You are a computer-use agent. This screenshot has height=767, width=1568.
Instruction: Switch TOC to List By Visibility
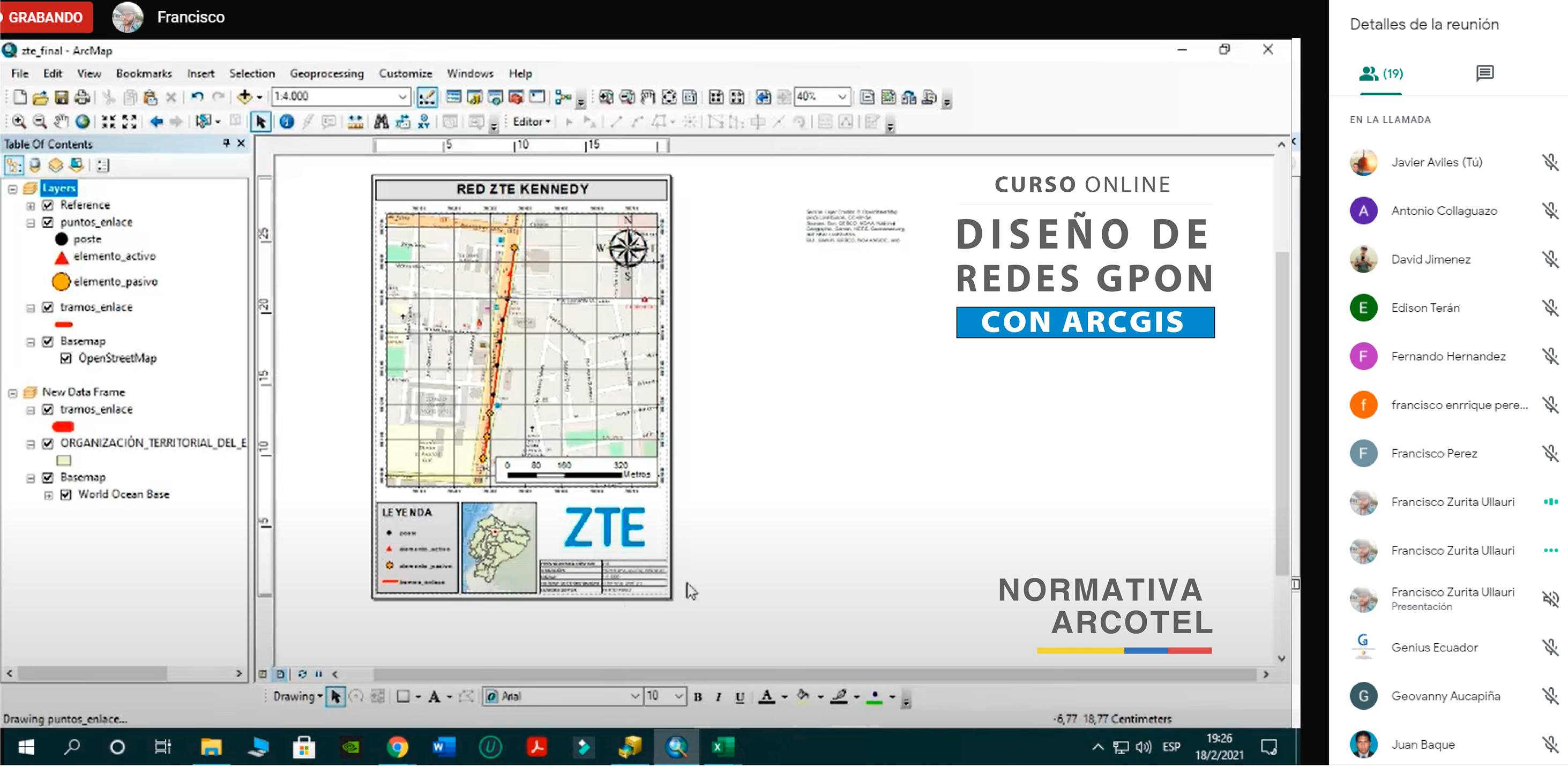click(x=55, y=165)
